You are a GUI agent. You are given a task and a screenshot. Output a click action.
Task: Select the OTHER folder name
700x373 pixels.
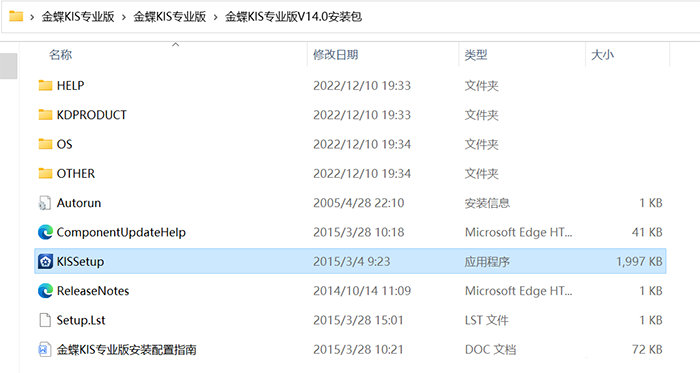(x=76, y=173)
